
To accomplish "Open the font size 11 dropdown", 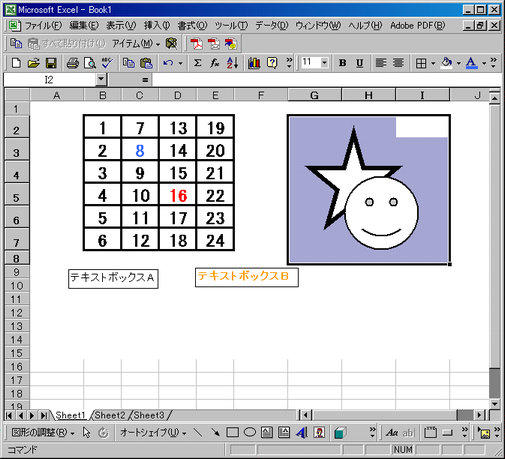I will pos(324,63).
